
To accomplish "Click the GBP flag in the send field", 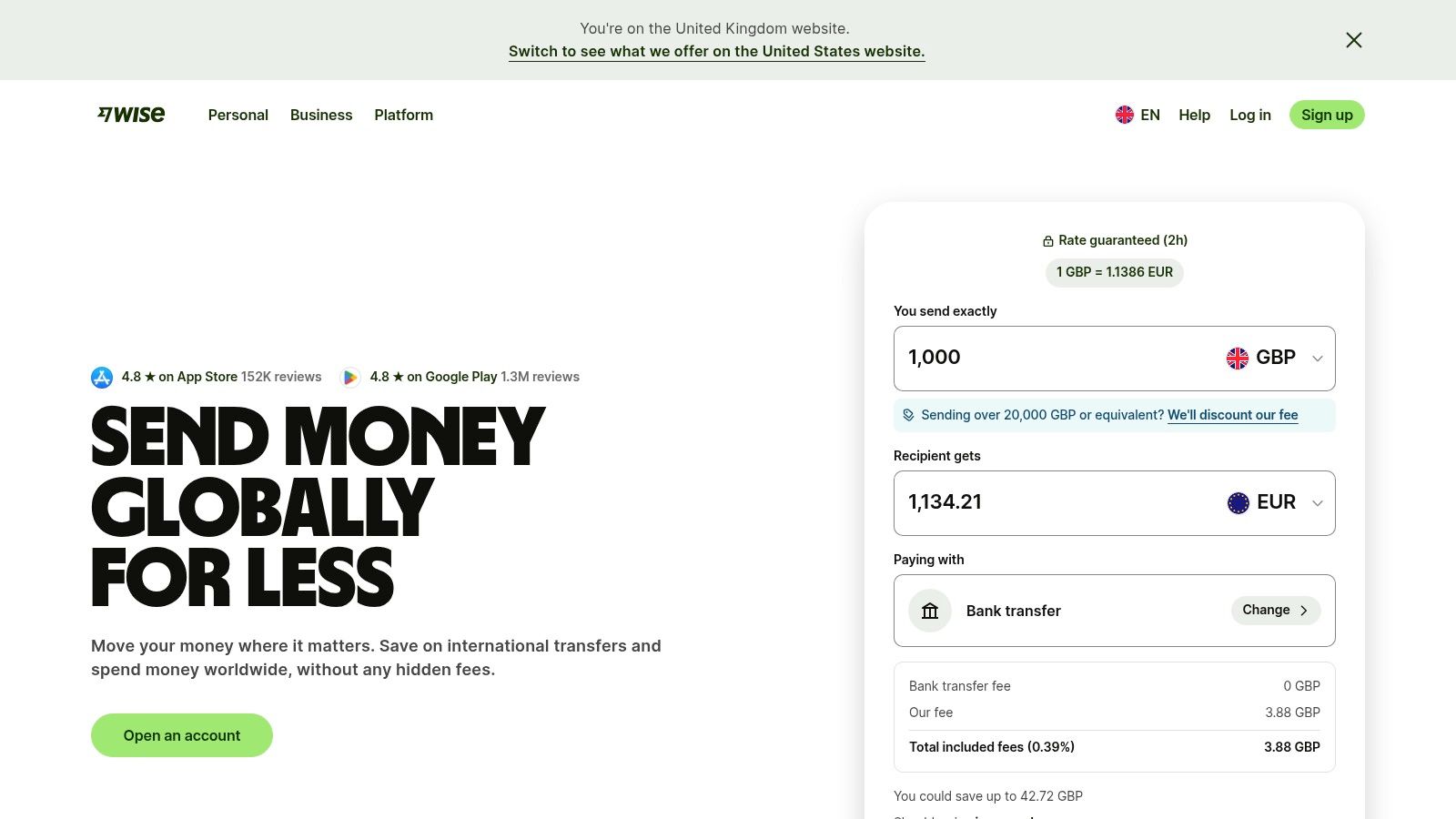I will coord(1238,358).
